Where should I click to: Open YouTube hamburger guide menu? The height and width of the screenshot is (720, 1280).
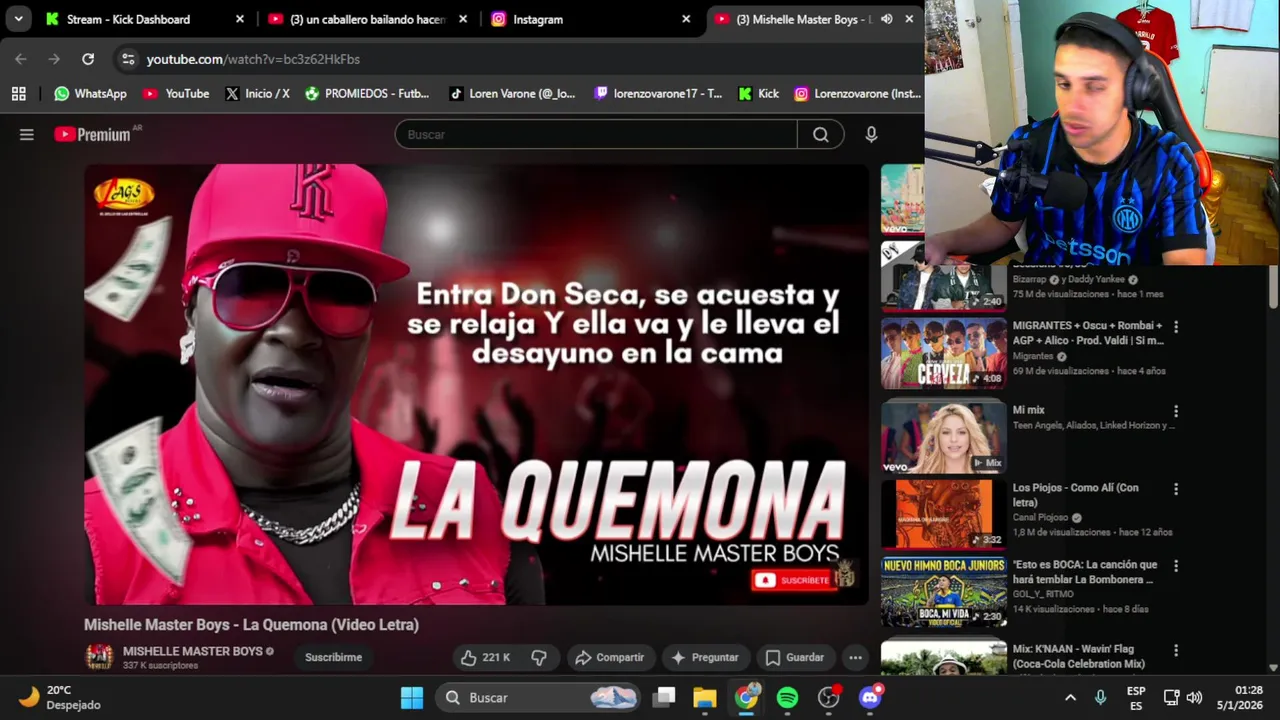[27, 135]
